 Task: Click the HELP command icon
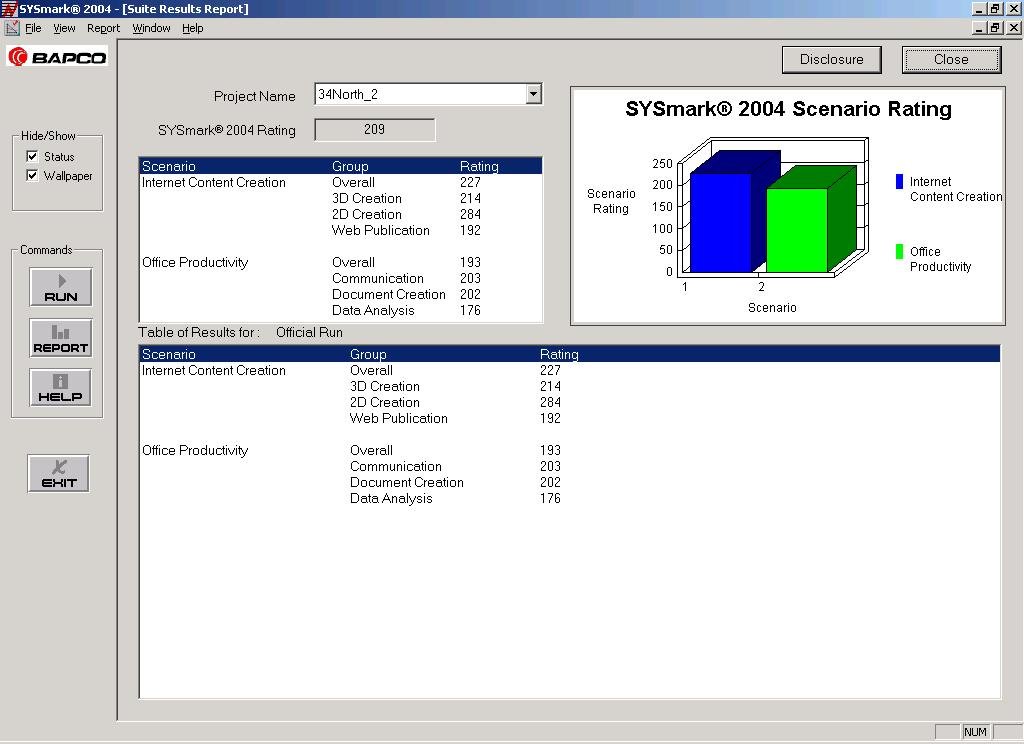pos(61,388)
